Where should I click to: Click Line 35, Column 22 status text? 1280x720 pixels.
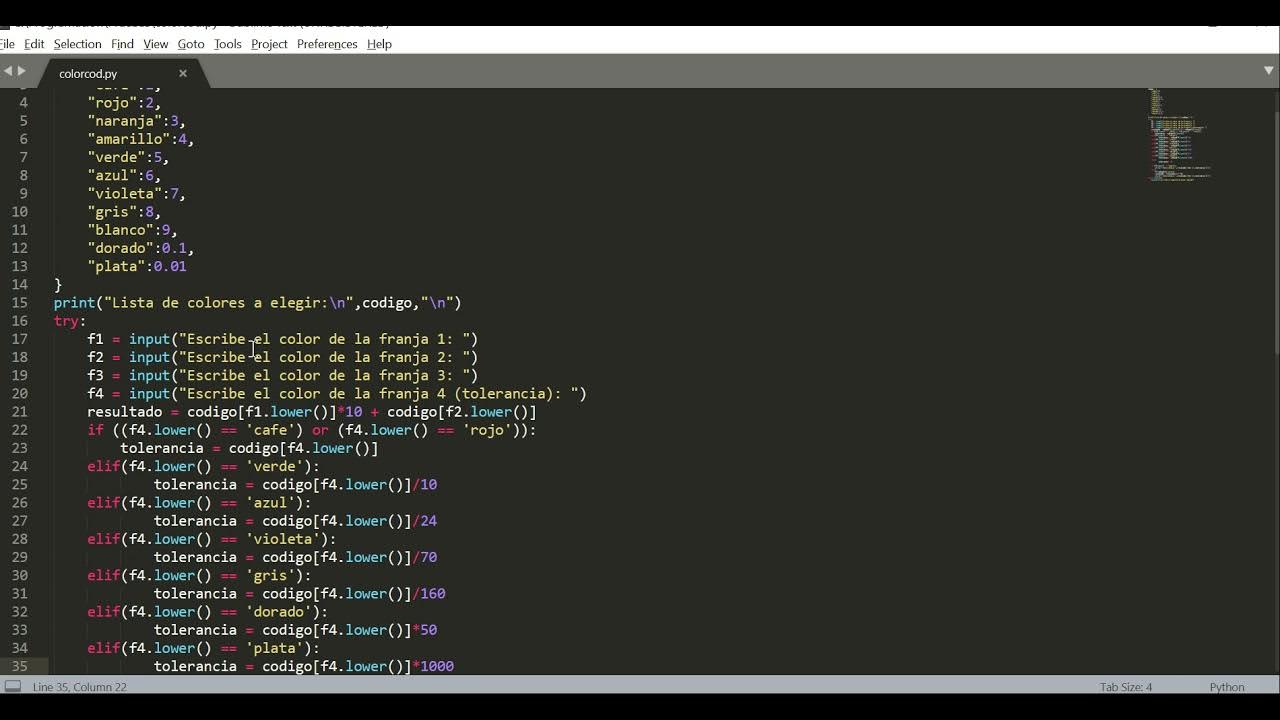click(80, 687)
